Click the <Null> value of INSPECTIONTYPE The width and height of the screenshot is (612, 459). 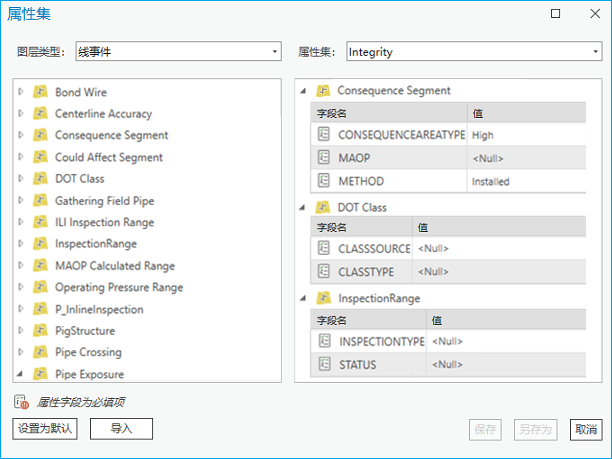(x=447, y=341)
